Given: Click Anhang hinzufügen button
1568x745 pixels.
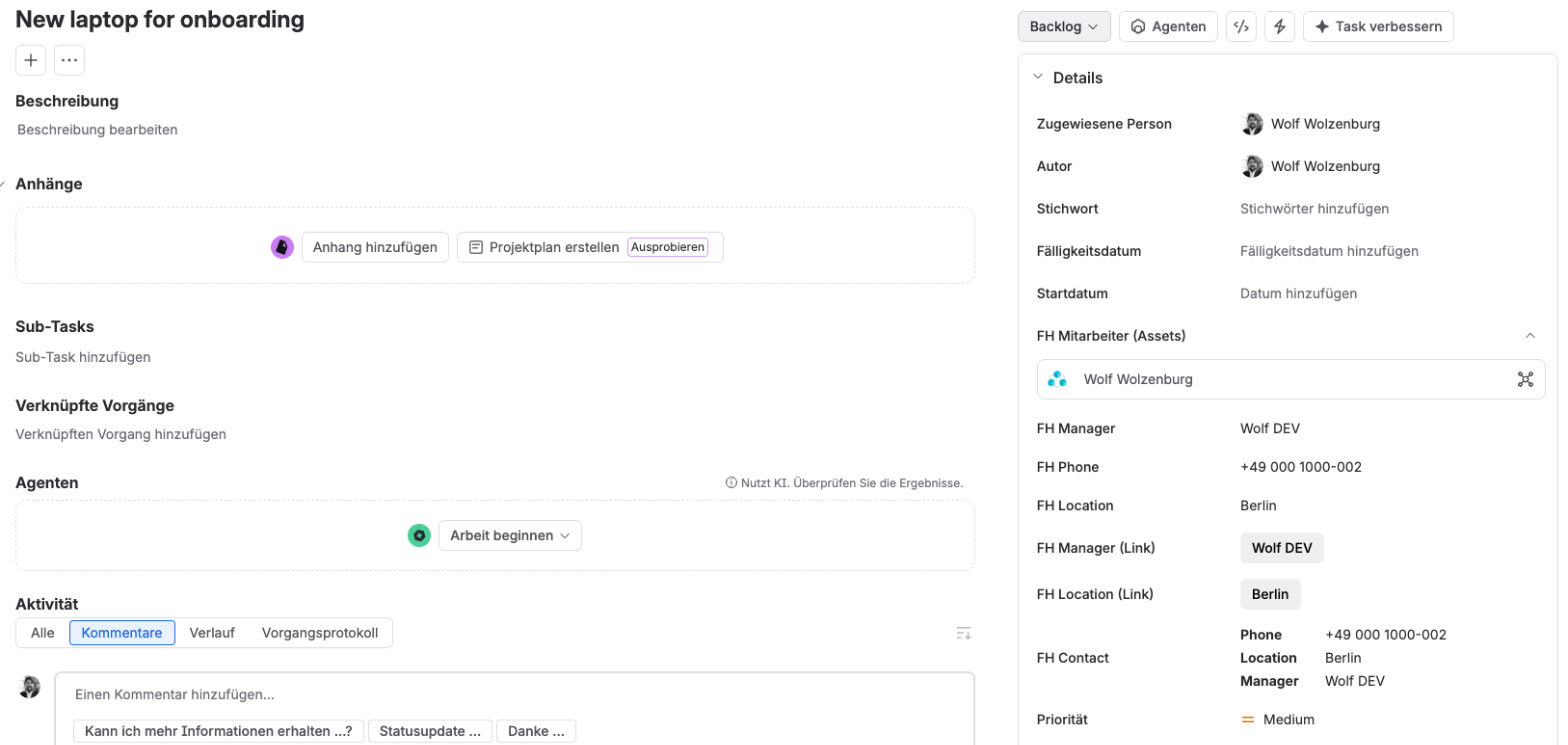Looking at the screenshot, I should point(375,247).
